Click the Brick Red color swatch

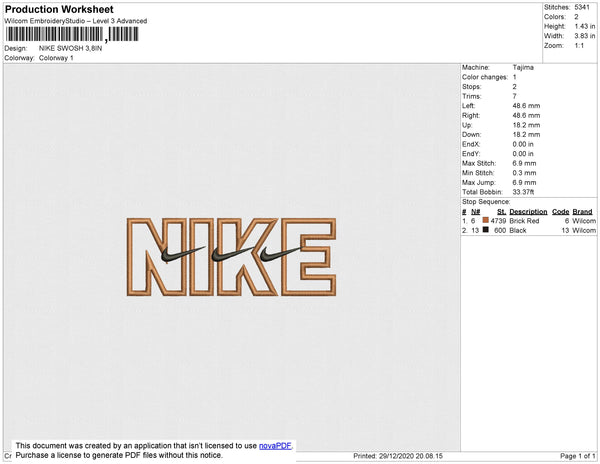[x=486, y=220]
